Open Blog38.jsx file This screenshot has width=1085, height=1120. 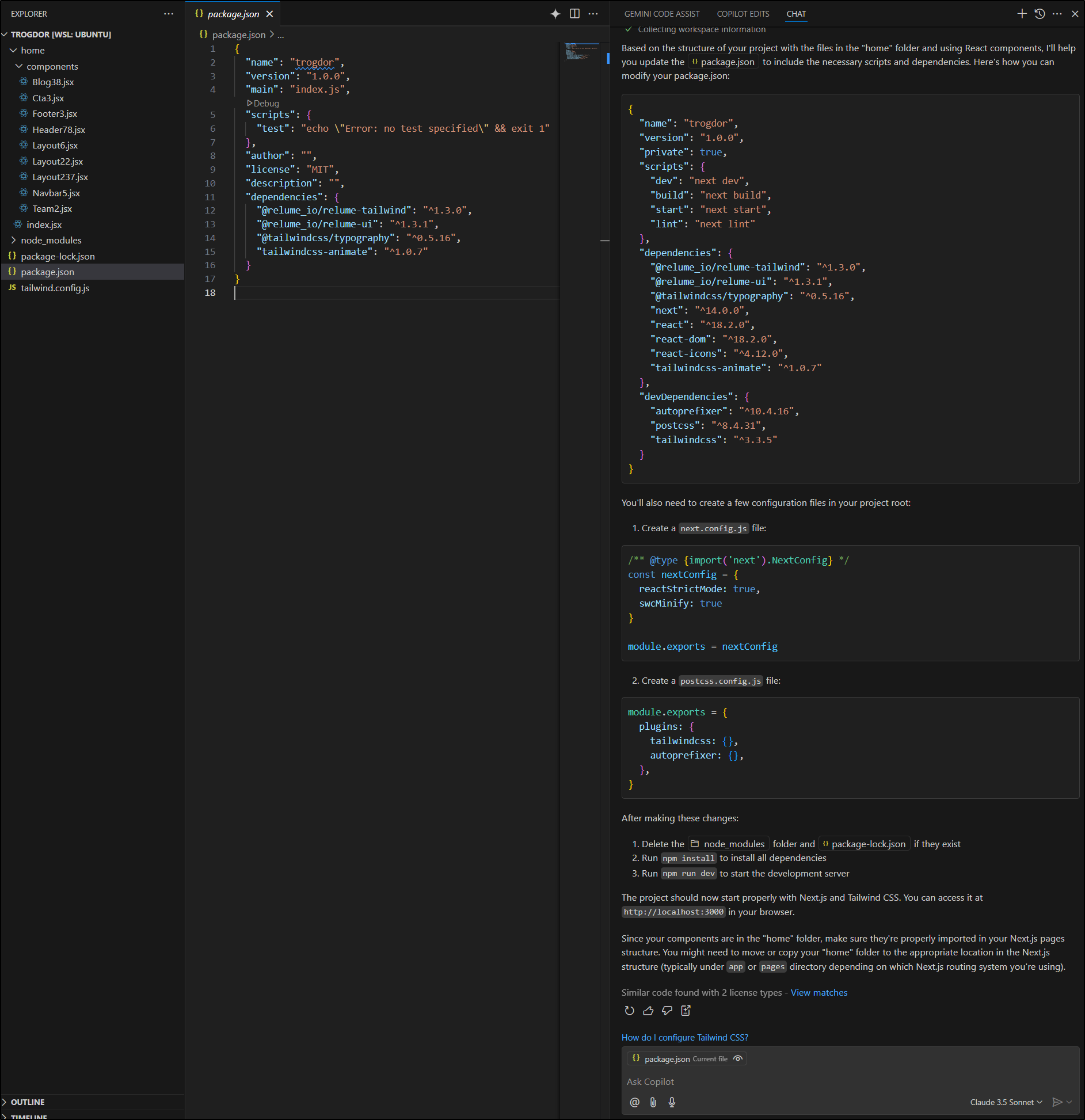53,82
